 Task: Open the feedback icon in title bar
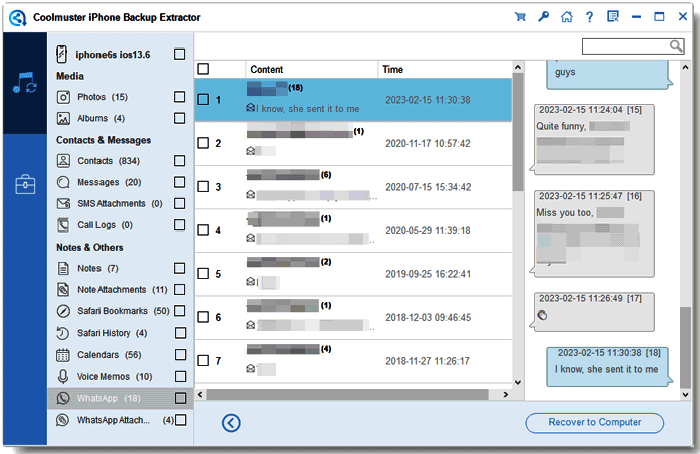(x=613, y=17)
